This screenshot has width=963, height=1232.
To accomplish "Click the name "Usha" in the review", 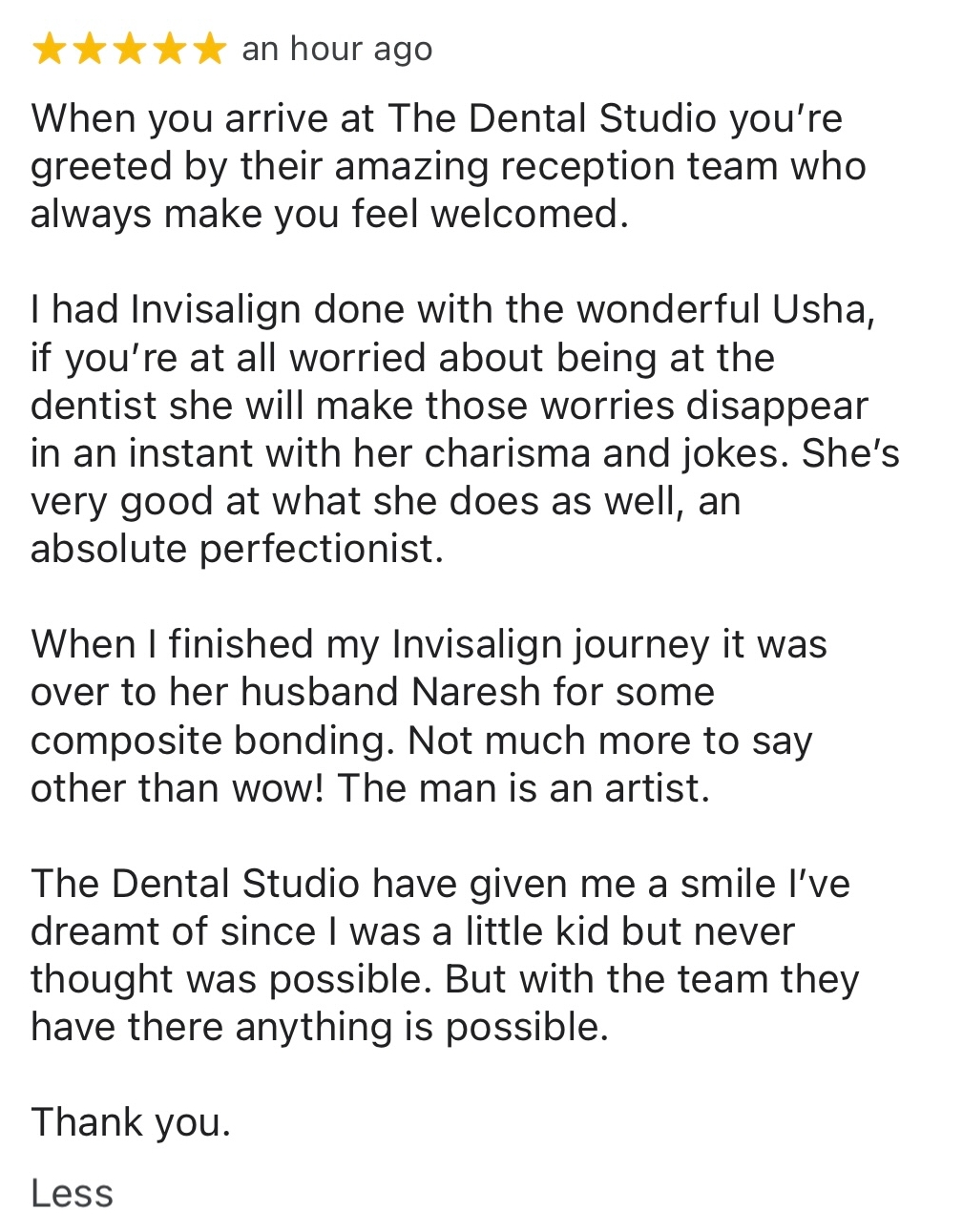I will coord(822,310).
